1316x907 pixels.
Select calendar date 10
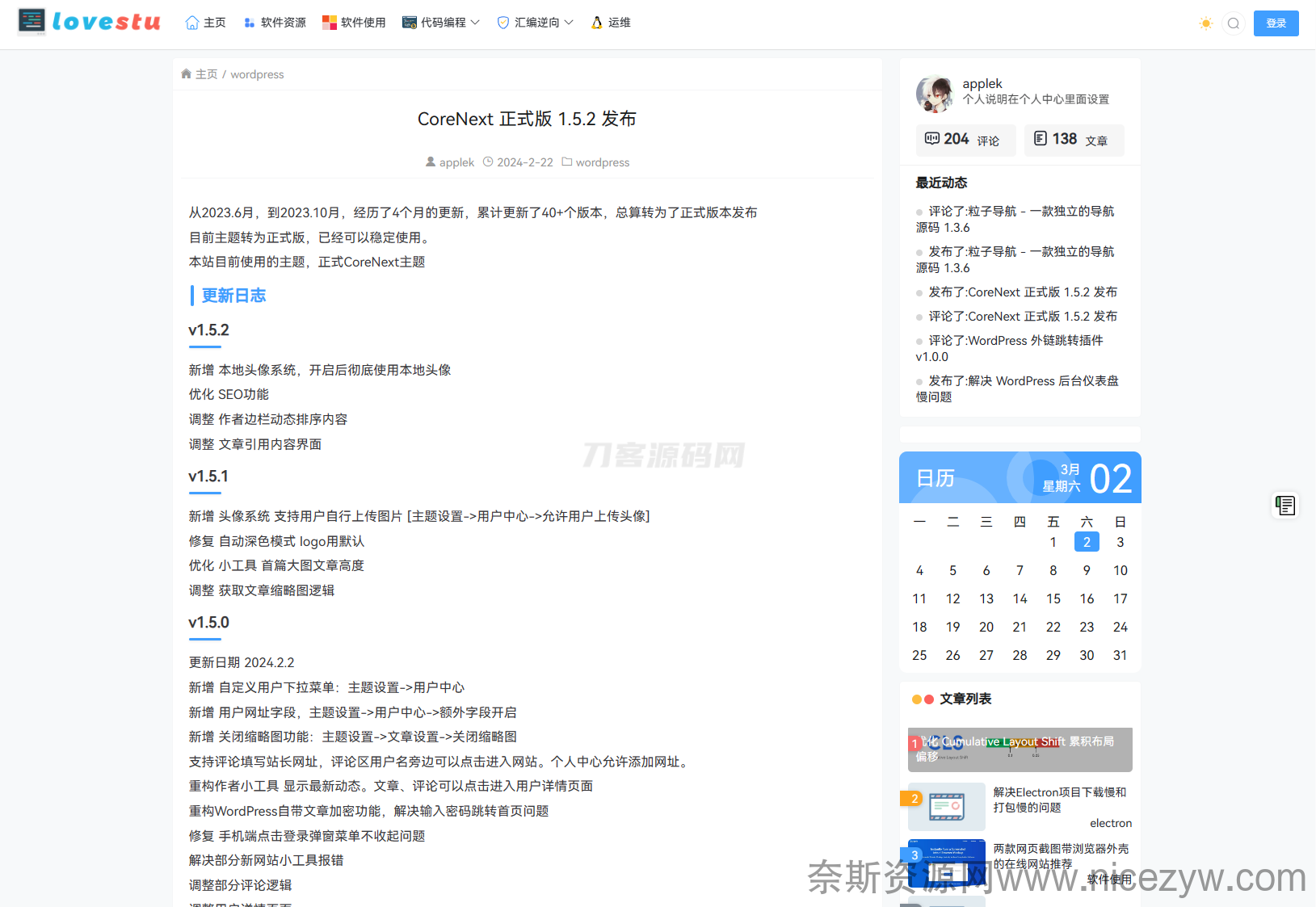(1120, 570)
